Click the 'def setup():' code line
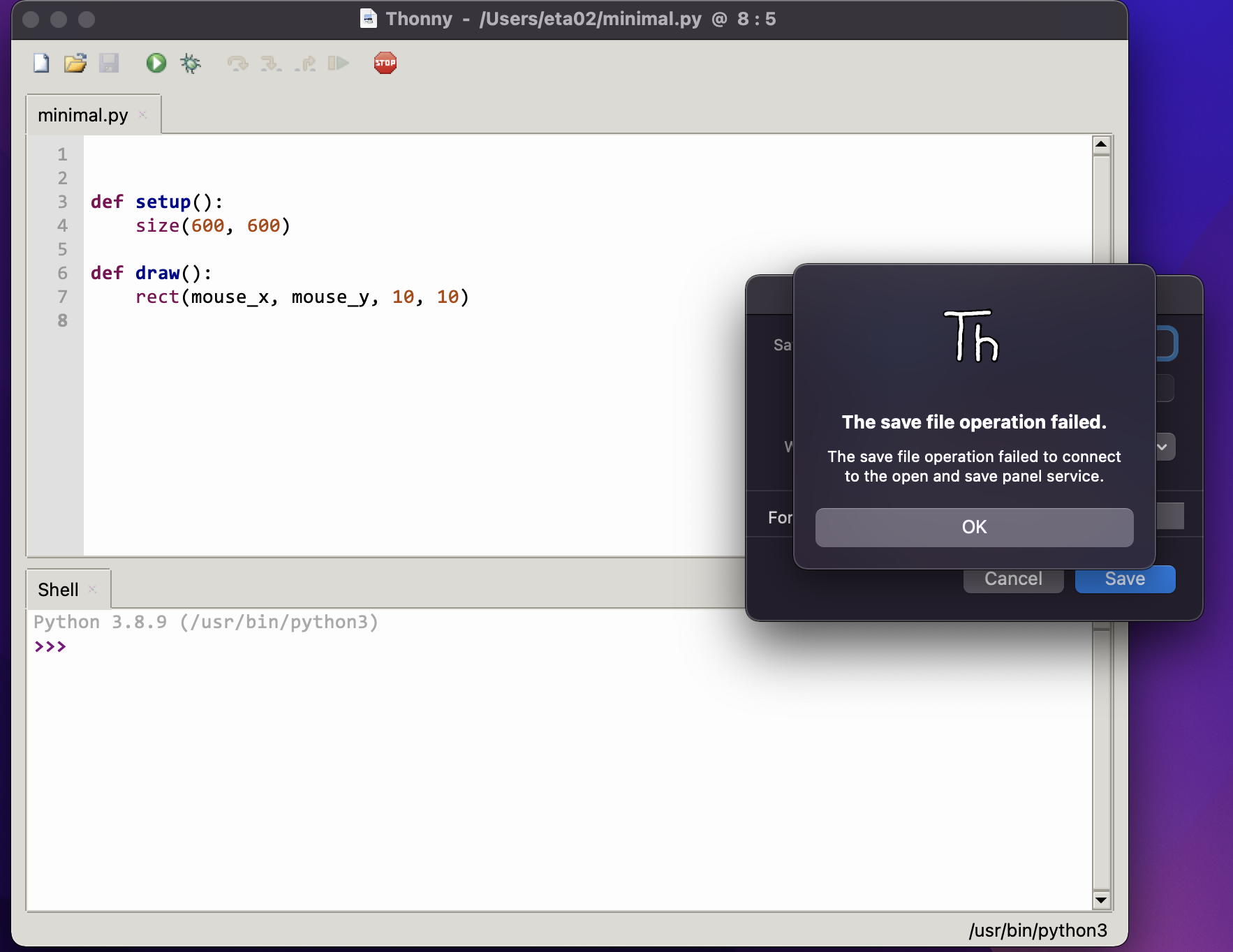The height and width of the screenshot is (952, 1233). click(157, 202)
